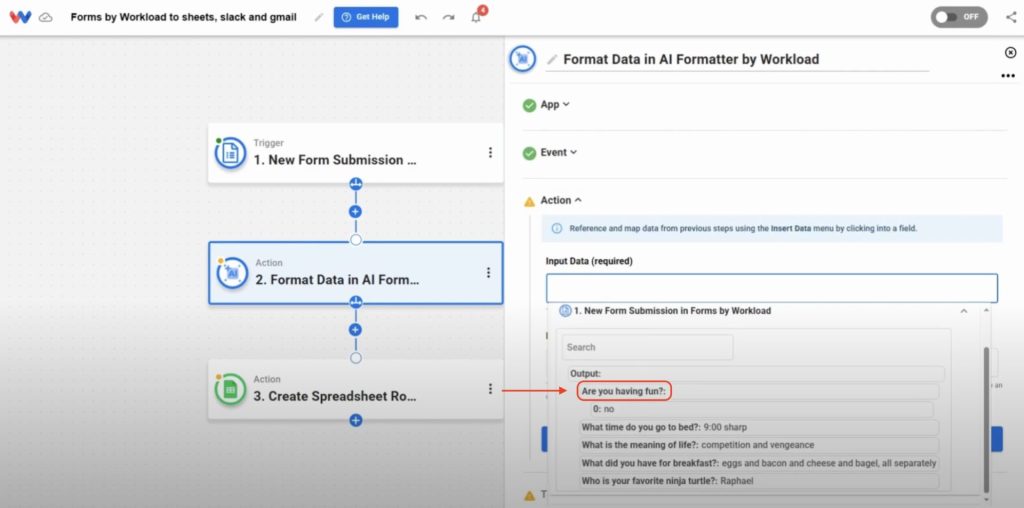The width and height of the screenshot is (1024, 508).
Task: Add a step after the trigger
Action: pos(355,212)
